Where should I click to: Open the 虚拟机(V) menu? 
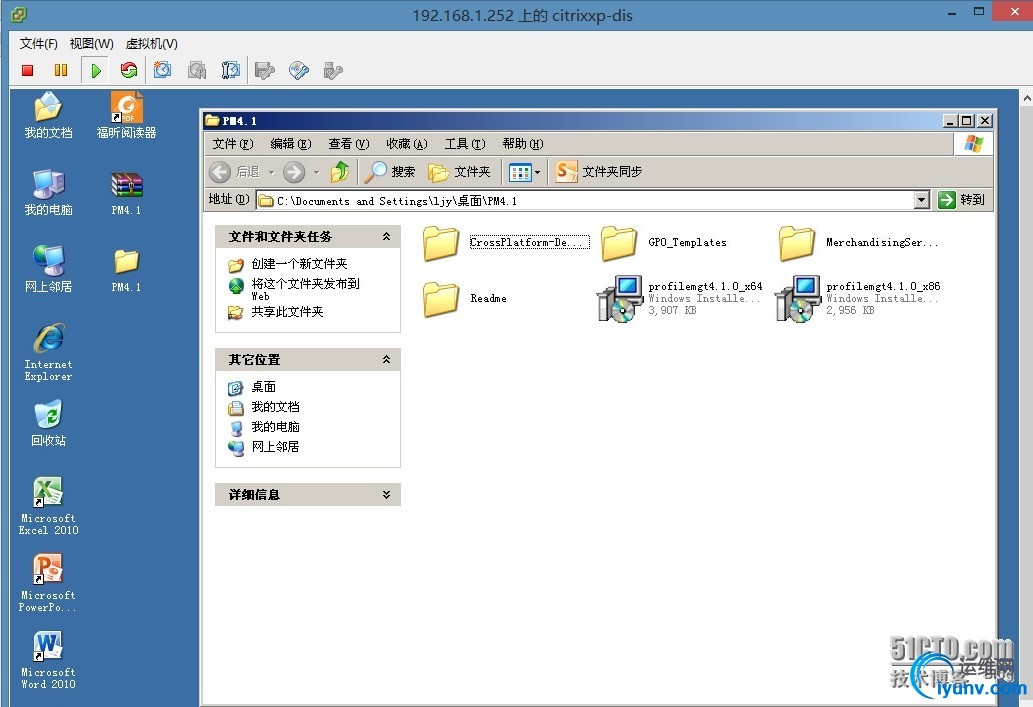tap(152, 43)
